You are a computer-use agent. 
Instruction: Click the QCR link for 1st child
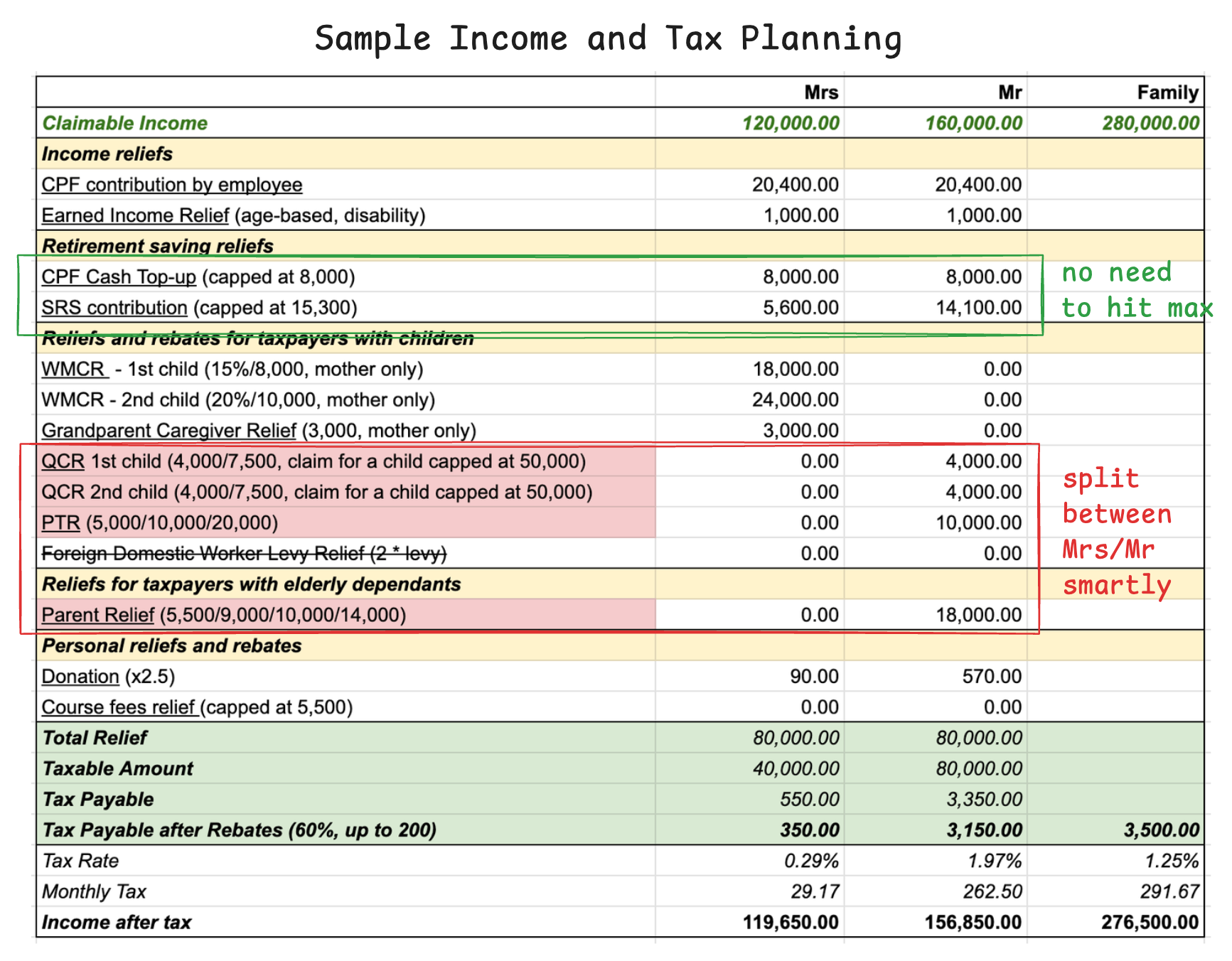pyautogui.click(x=63, y=461)
